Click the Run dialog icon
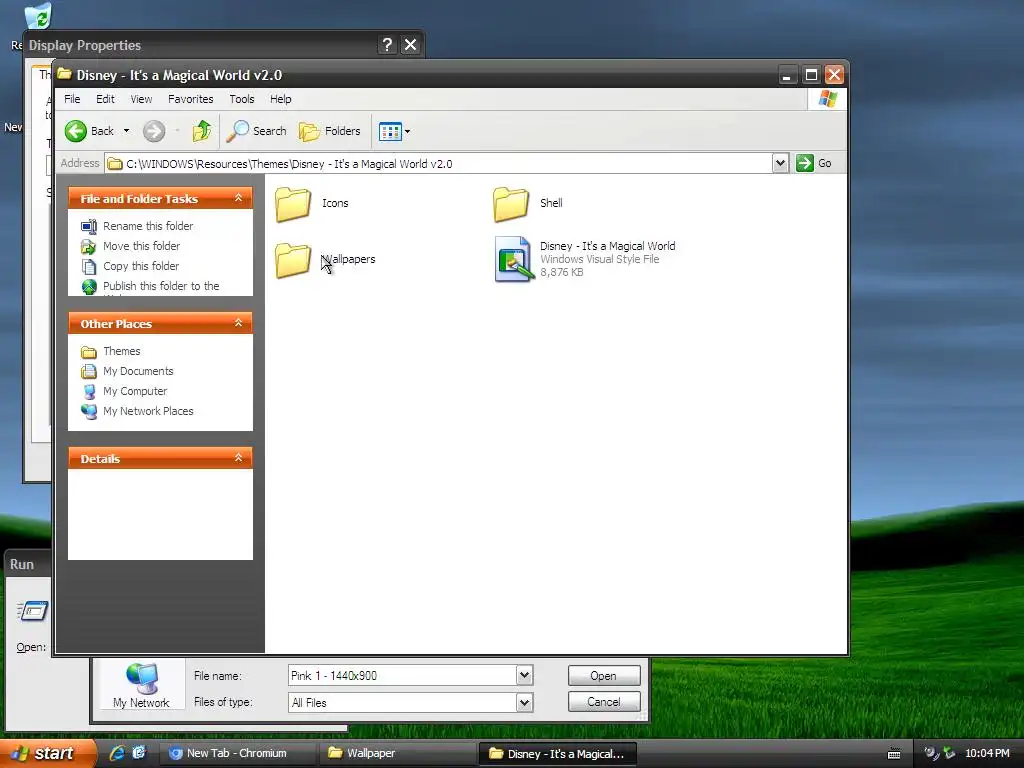Screen dimensions: 1024x768 click(x=33, y=612)
